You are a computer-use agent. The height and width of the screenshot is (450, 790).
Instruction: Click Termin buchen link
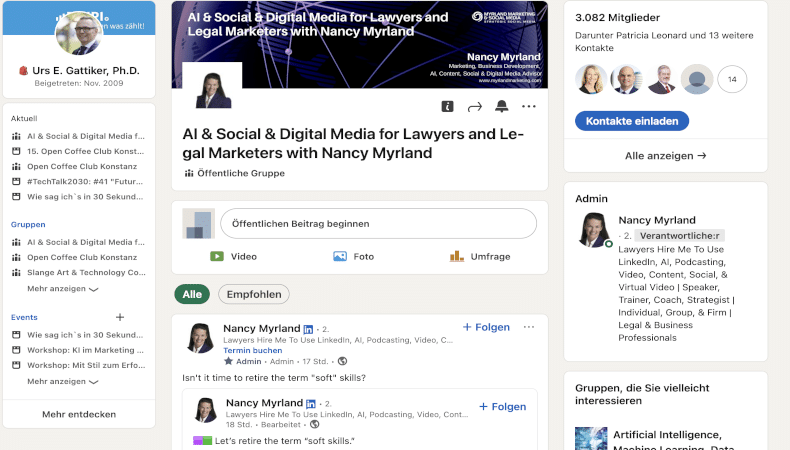[252, 350]
